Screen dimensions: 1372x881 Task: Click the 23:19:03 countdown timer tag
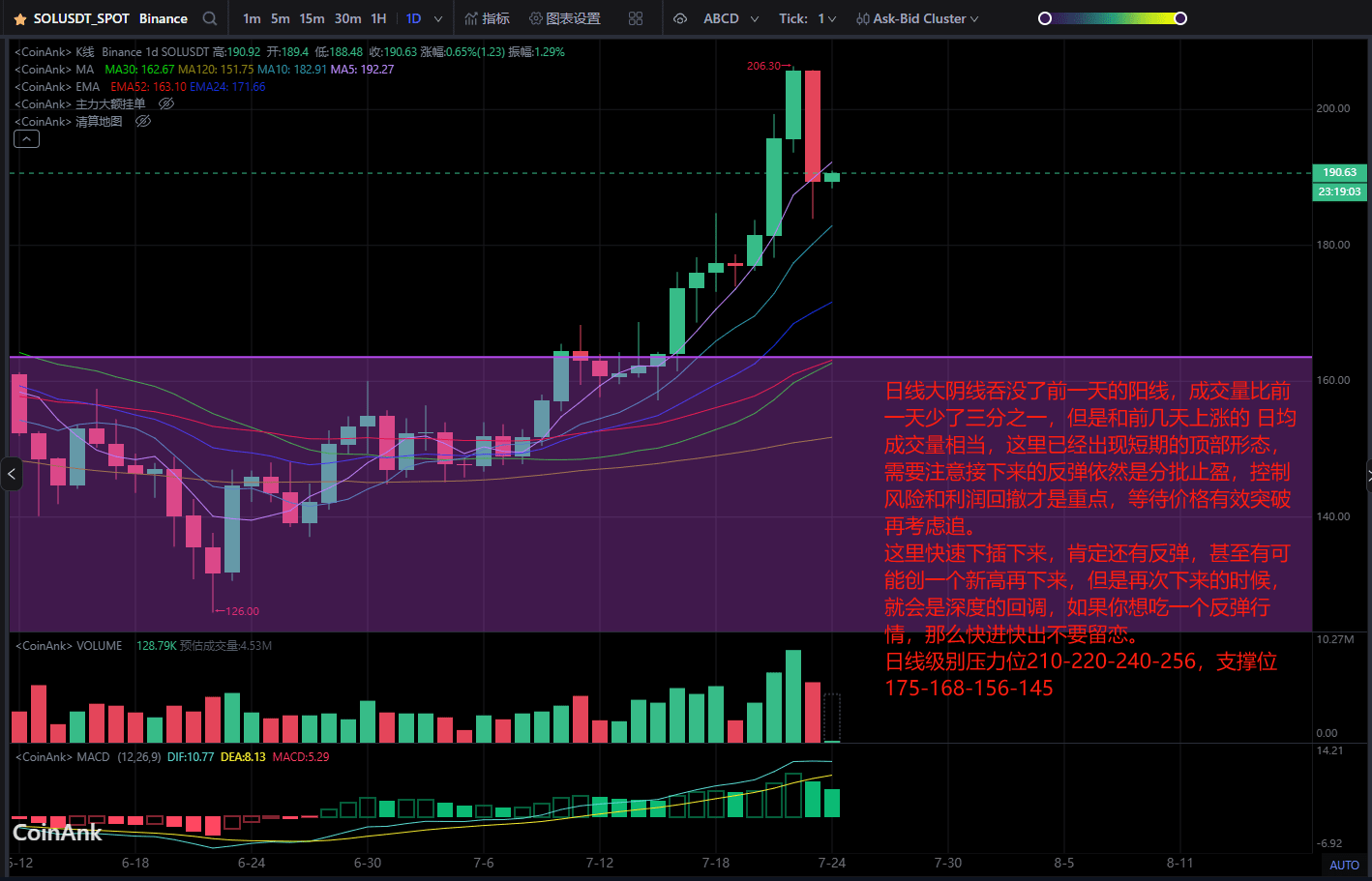[x=1339, y=191]
